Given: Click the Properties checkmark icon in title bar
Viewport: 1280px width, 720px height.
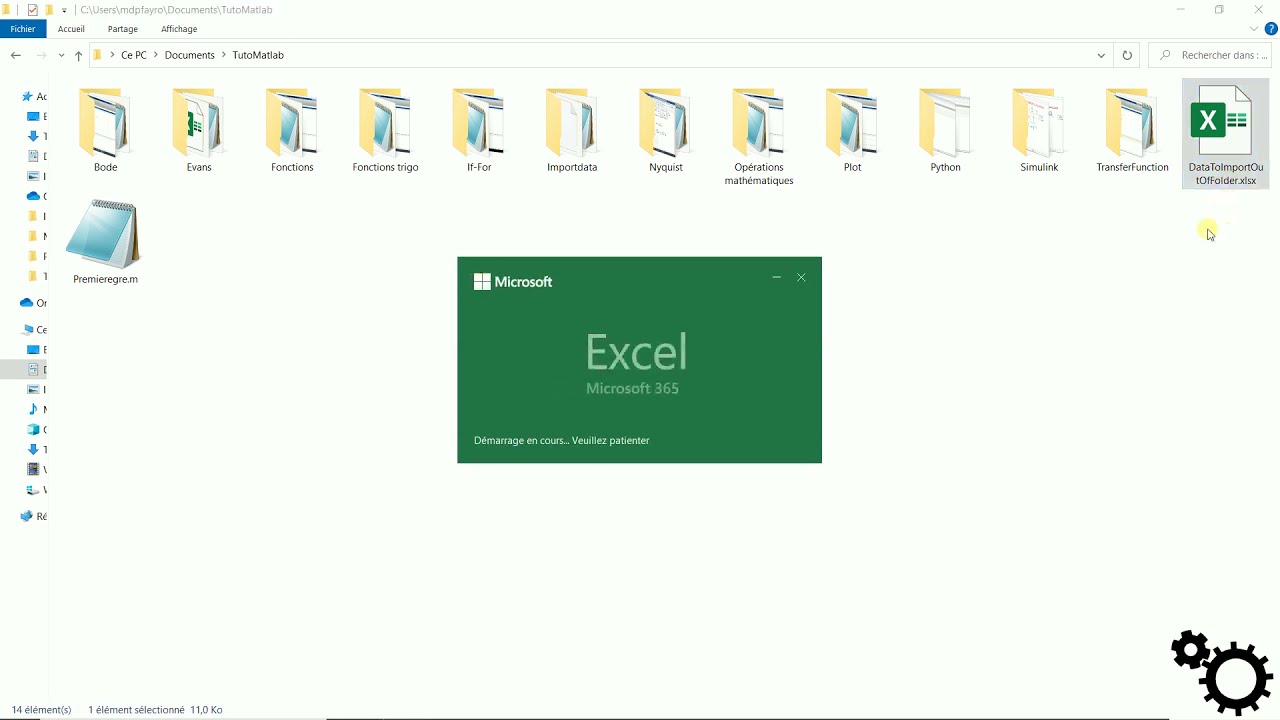Looking at the screenshot, I should coord(33,10).
